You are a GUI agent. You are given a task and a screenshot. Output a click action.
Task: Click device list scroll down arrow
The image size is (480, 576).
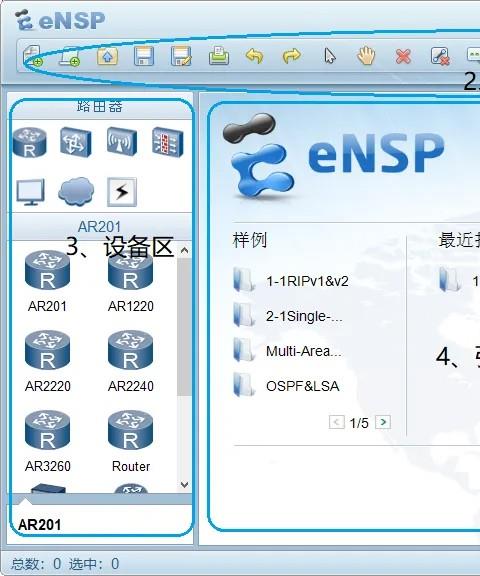click(184, 485)
